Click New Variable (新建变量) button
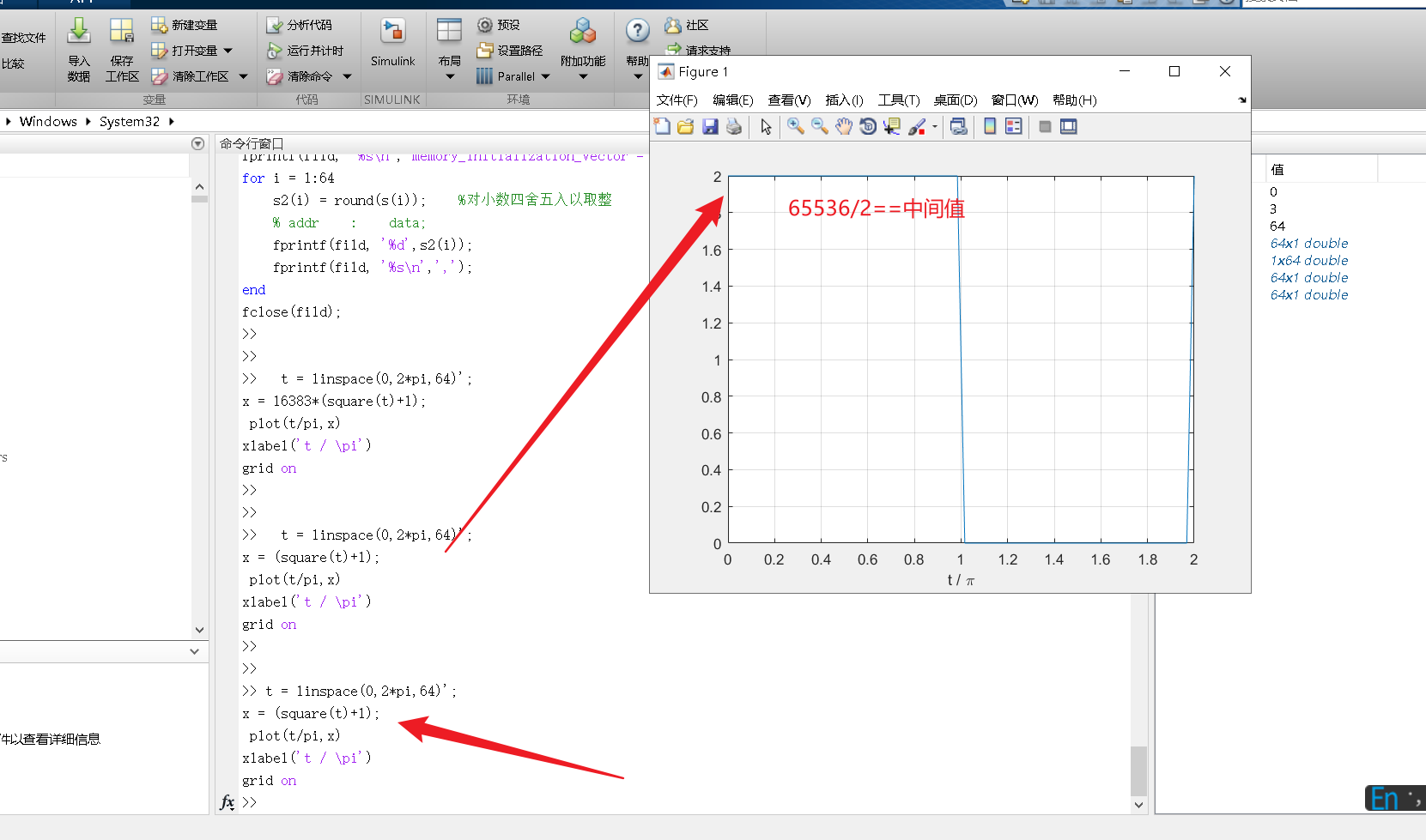Image resolution: width=1426 pixels, height=840 pixels. 184,25
